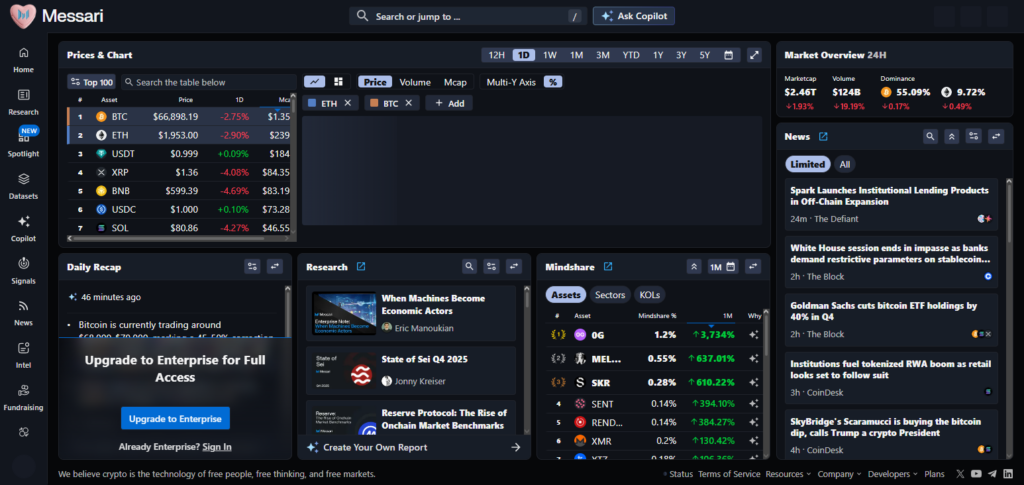Toggle the percent (%) chart mode
The width and height of the screenshot is (1024, 485).
[x=552, y=82]
